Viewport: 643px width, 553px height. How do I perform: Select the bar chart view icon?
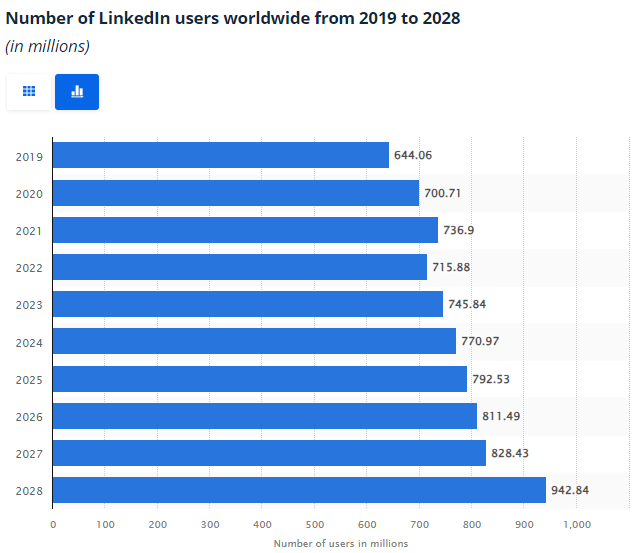pos(77,92)
